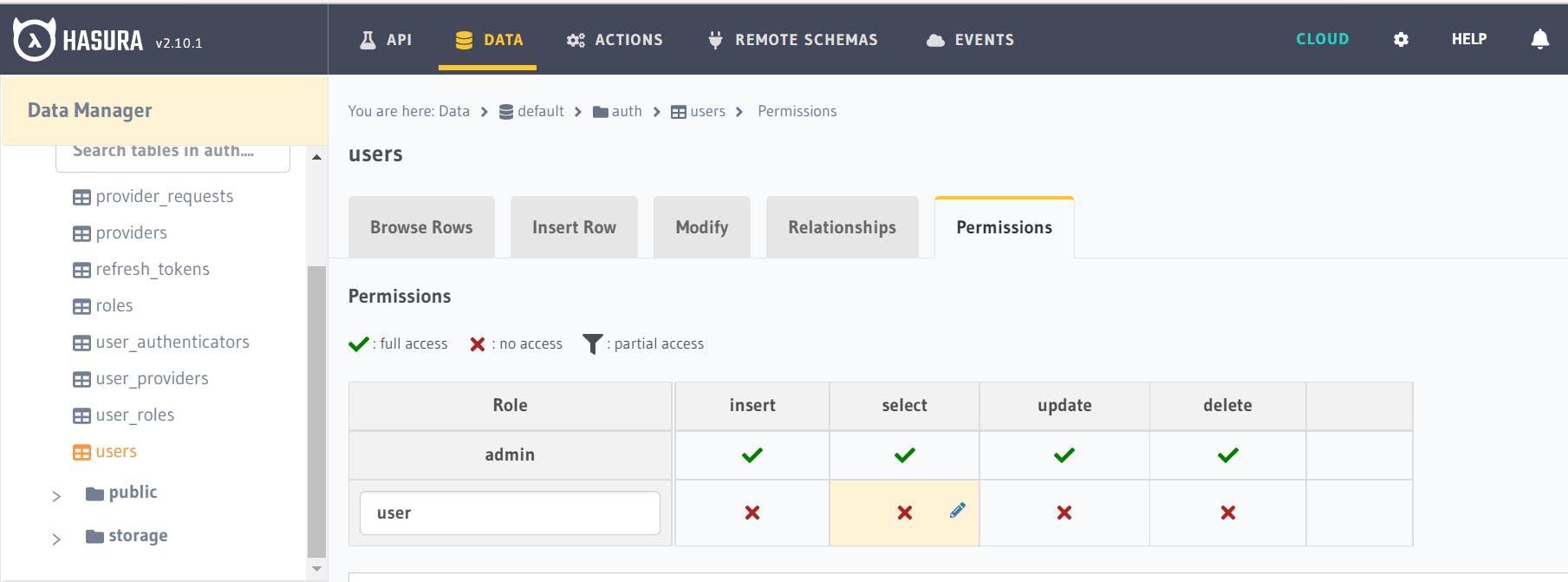Click the user role name field
The width and height of the screenshot is (1568, 582).
click(x=510, y=513)
